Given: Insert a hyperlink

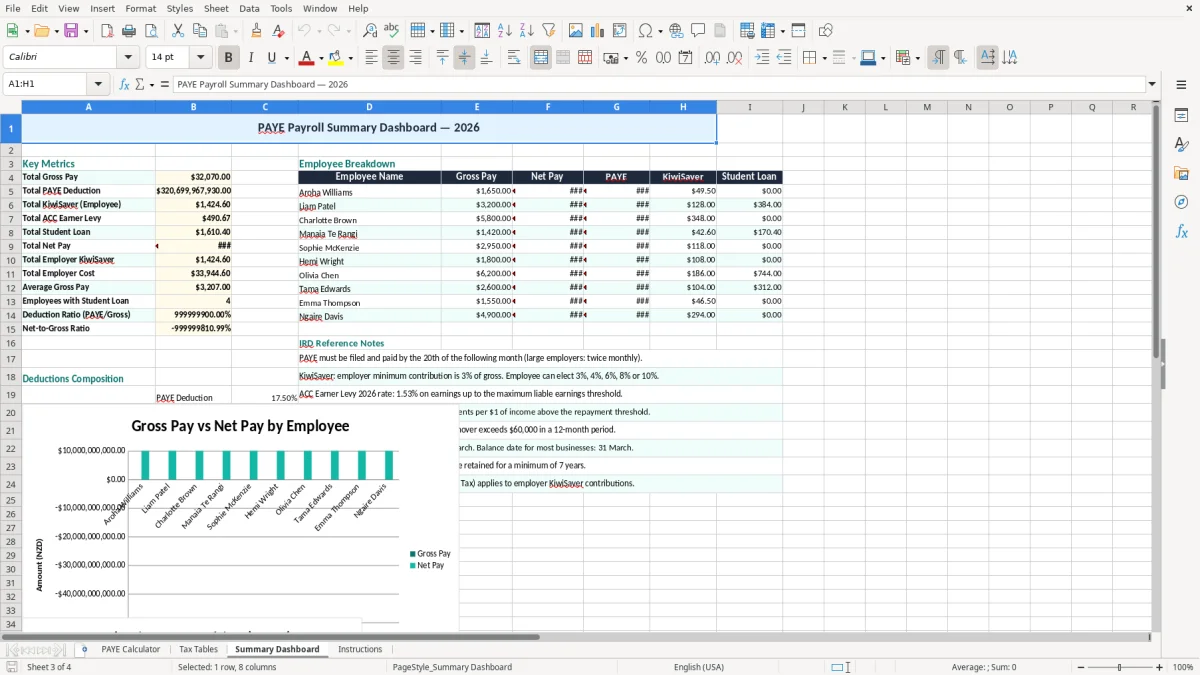Looking at the screenshot, I should click(x=677, y=31).
